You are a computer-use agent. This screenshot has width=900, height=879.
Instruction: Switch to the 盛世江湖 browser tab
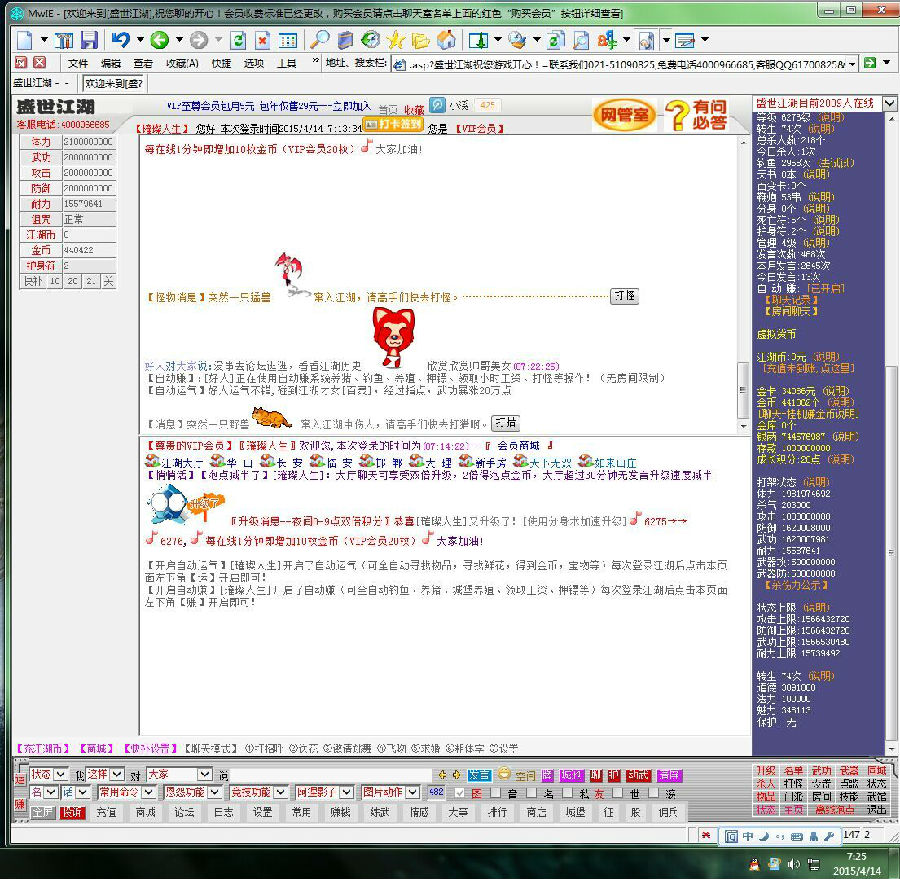pyautogui.click(x=41, y=83)
